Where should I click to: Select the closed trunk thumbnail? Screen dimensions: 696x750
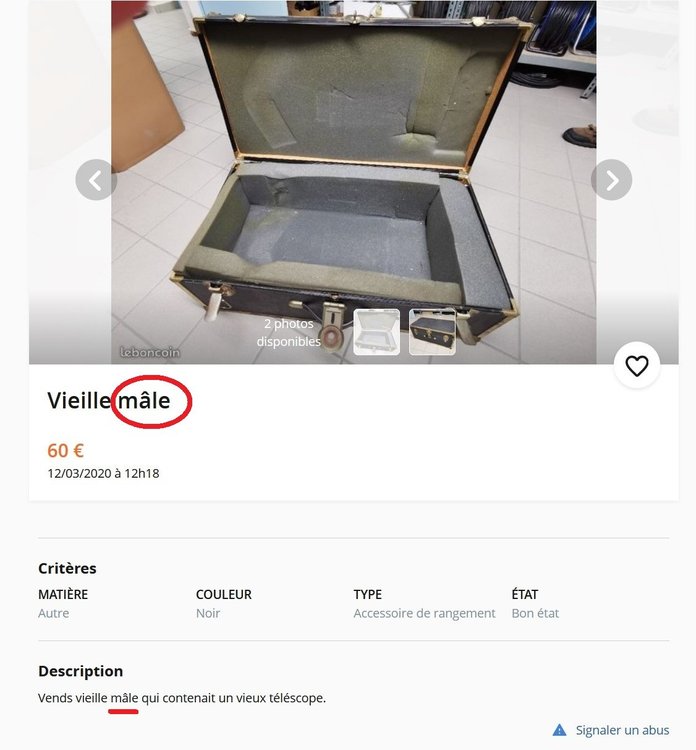pyautogui.click(x=432, y=332)
